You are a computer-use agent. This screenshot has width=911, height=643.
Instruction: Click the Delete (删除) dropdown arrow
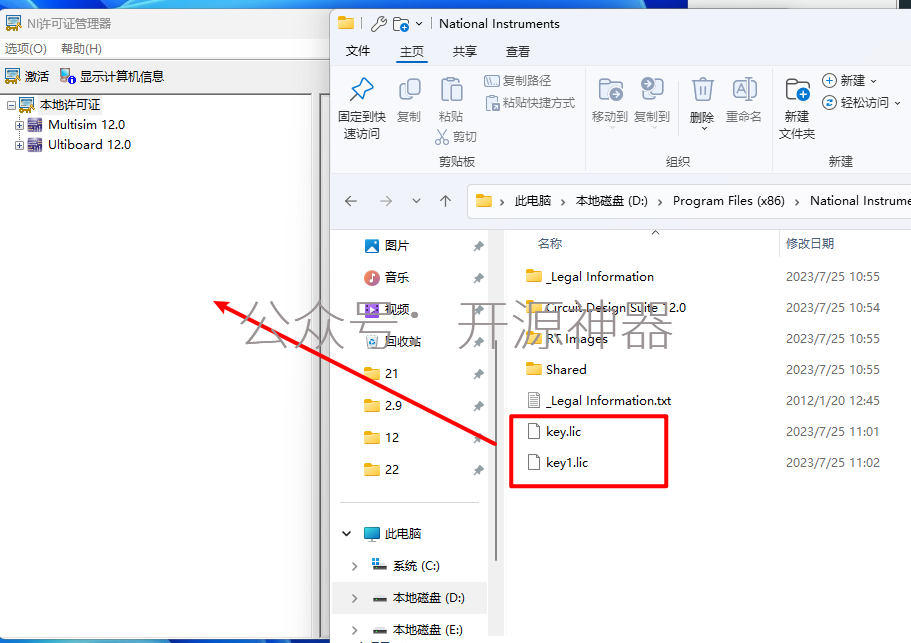(704, 128)
